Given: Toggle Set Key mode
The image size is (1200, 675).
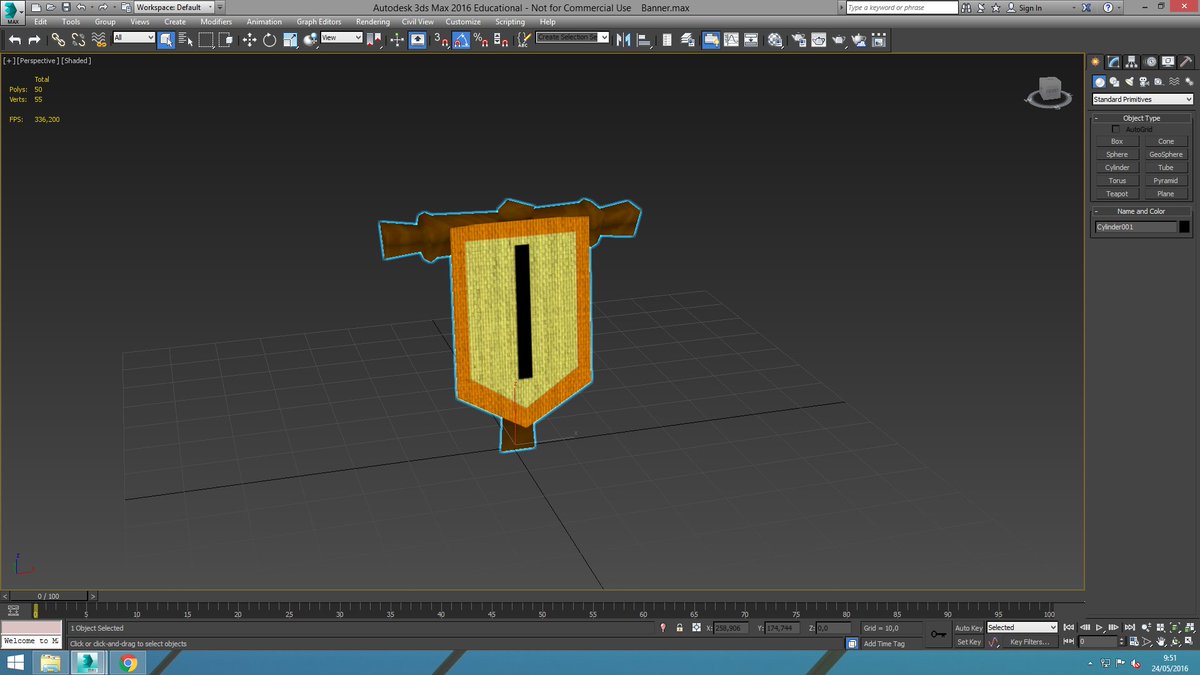Looking at the screenshot, I should (969, 642).
